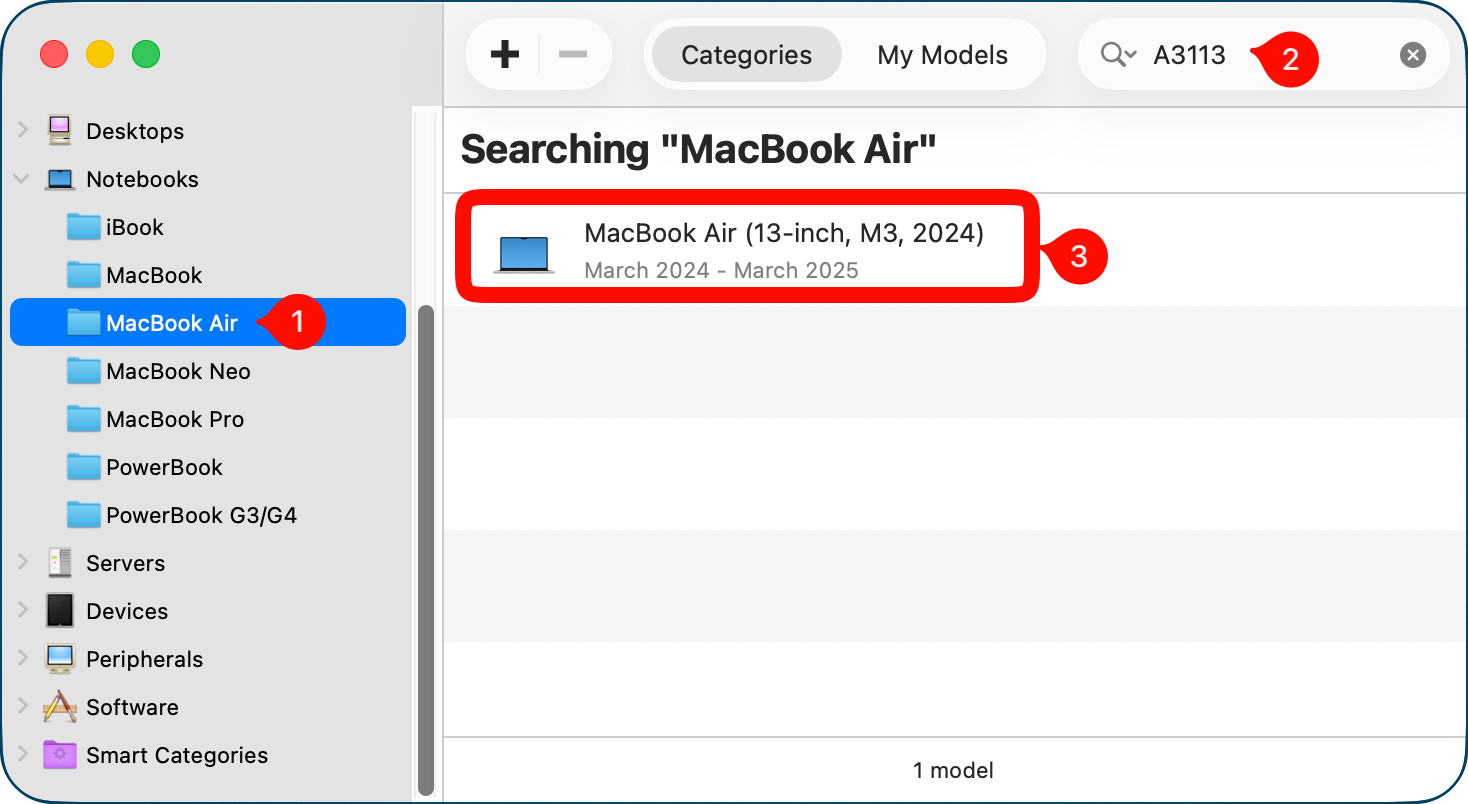Select the MacBook Neo folder label
Image resolution: width=1468 pixels, height=804 pixels.
click(178, 371)
